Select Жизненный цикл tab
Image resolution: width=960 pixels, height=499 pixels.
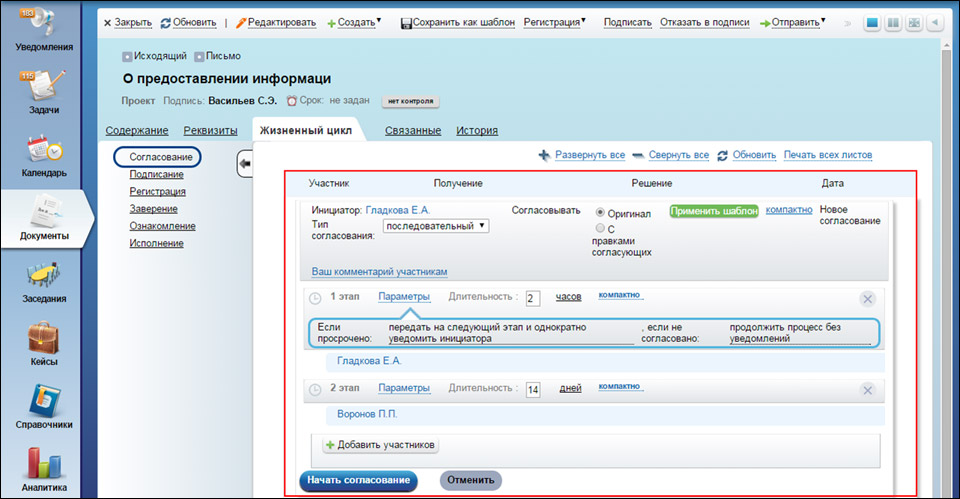point(306,130)
